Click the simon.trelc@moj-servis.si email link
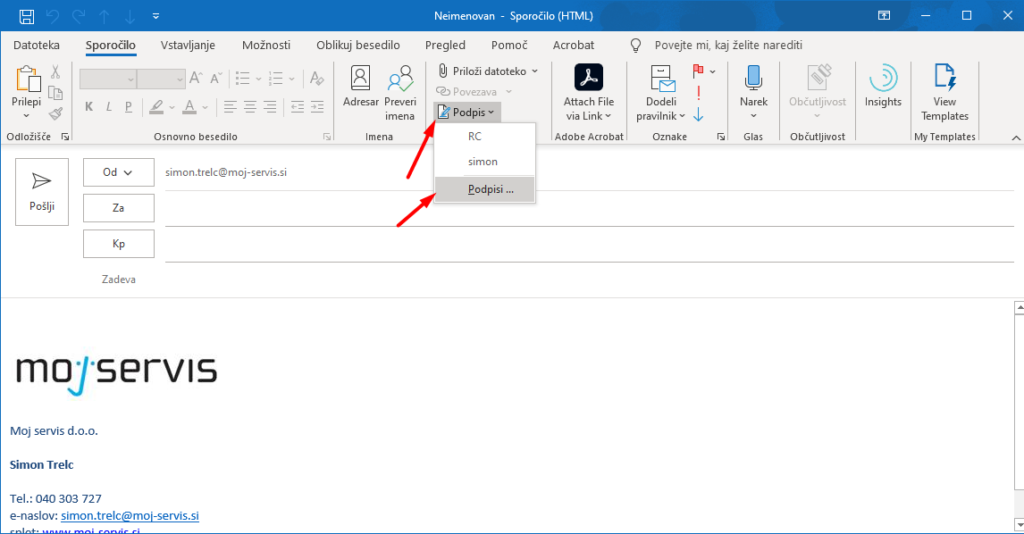Viewport: 1024px width, 534px height. tap(130, 515)
